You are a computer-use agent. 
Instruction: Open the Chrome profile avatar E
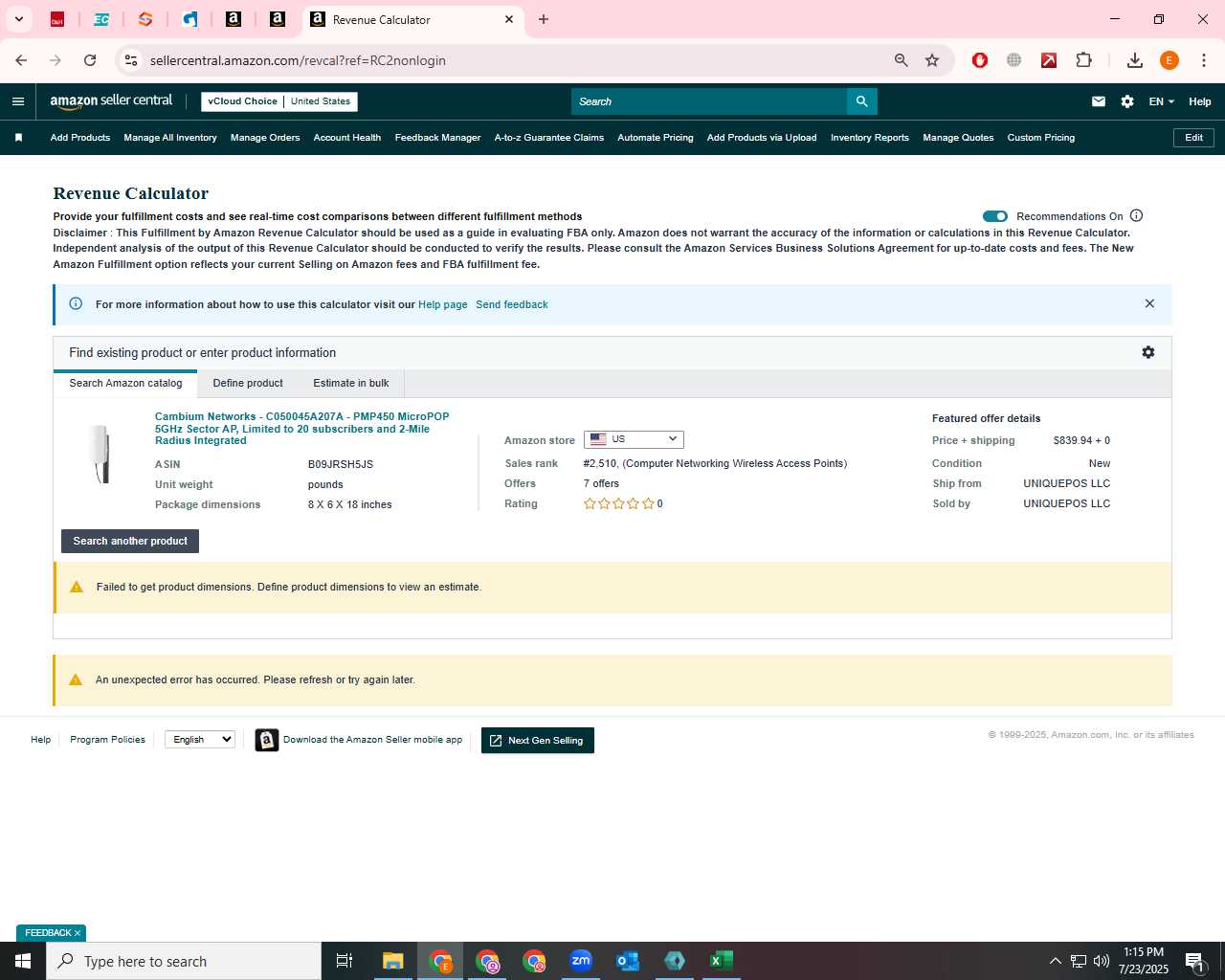click(x=1169, y=60)
